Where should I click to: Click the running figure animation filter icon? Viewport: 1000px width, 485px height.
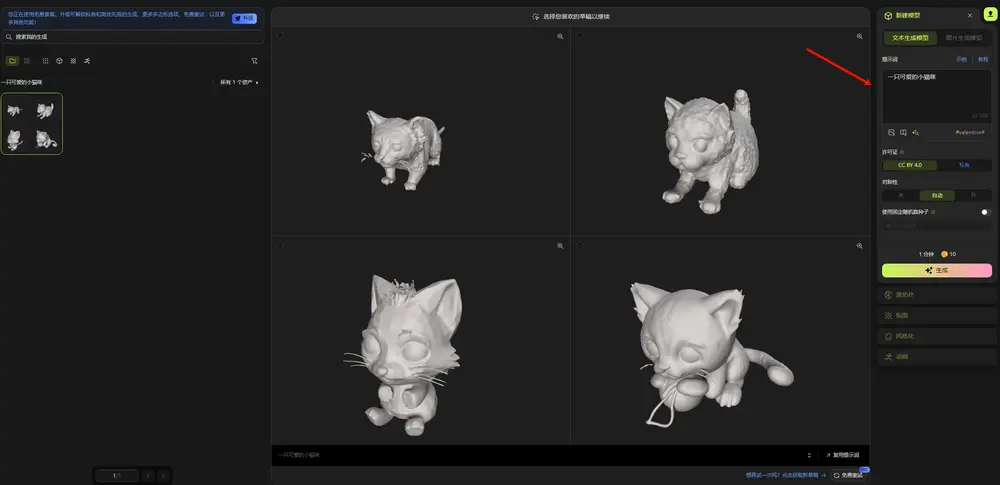point(87,61)
